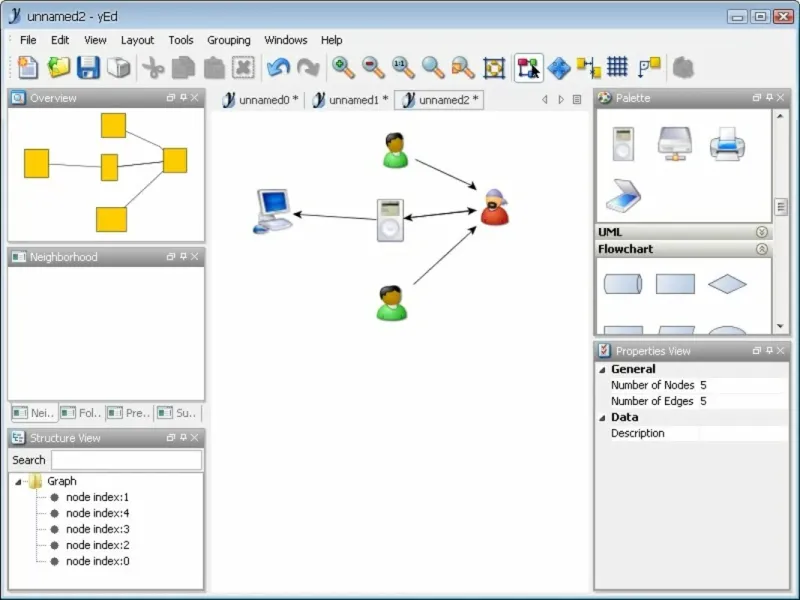Switch to the Nei.. panel tab
Screen dimensions: 800x600
click(x=34, y=413)
